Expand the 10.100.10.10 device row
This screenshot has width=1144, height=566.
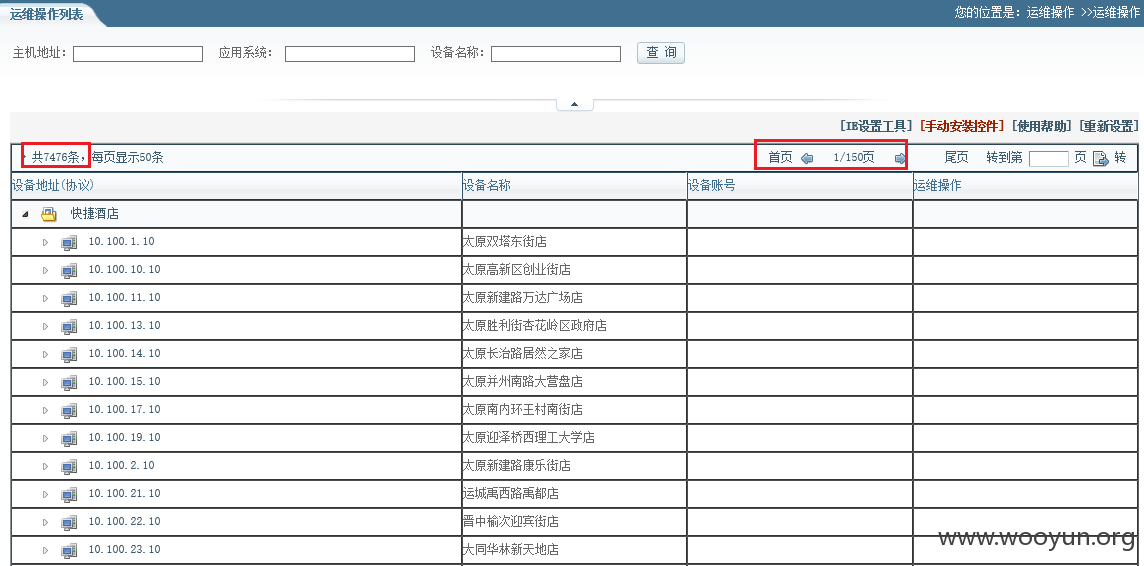(45, 271)
